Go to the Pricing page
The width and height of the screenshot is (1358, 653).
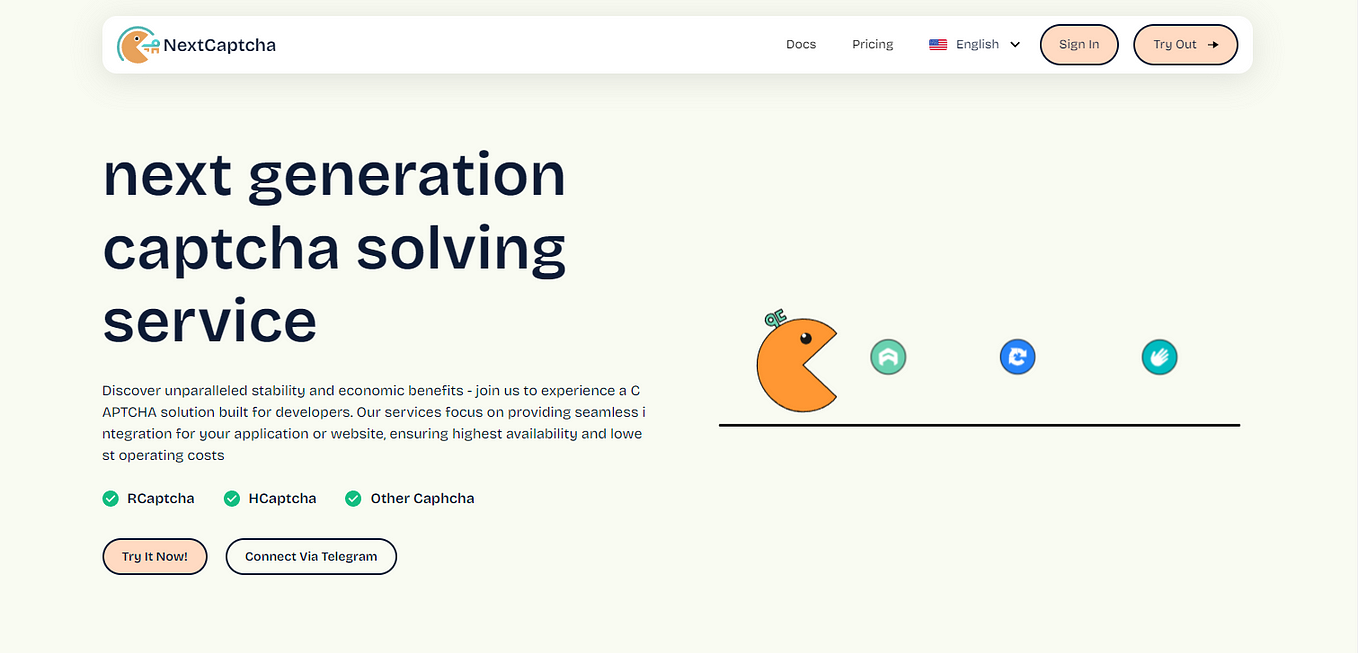pyautogui.click(x=873, y=44)
